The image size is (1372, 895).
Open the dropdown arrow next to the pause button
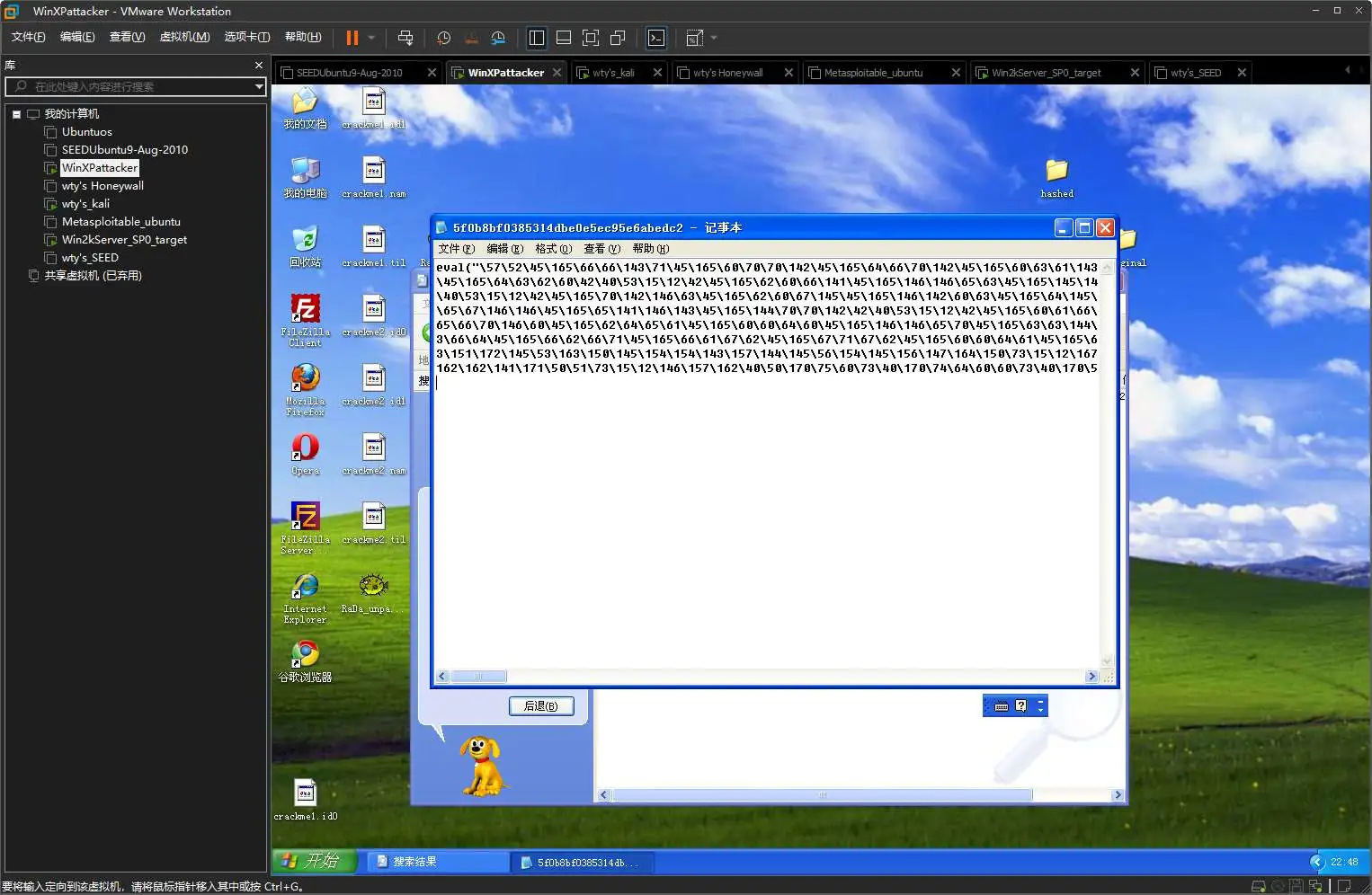pyautogui.click(x=371, y=38)
